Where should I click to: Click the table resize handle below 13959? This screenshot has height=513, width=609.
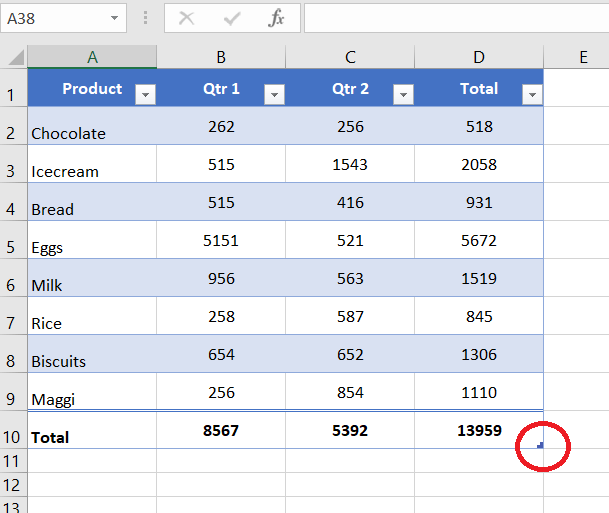pos(540,445)
